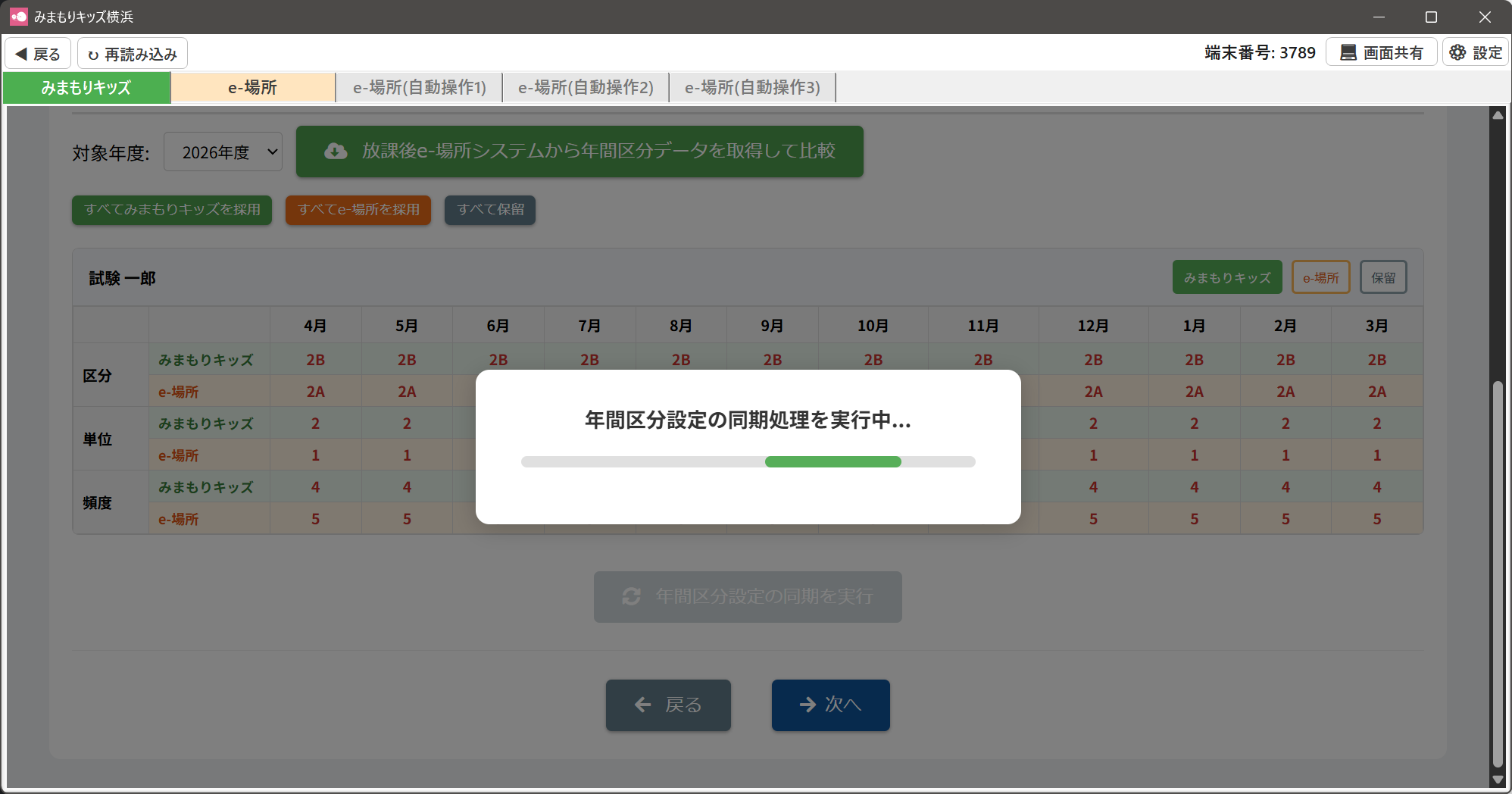Switch to the みまもりキッズ tab
Image resolution: width=1512 pixels, height=794 pixels.
point(86,88)
